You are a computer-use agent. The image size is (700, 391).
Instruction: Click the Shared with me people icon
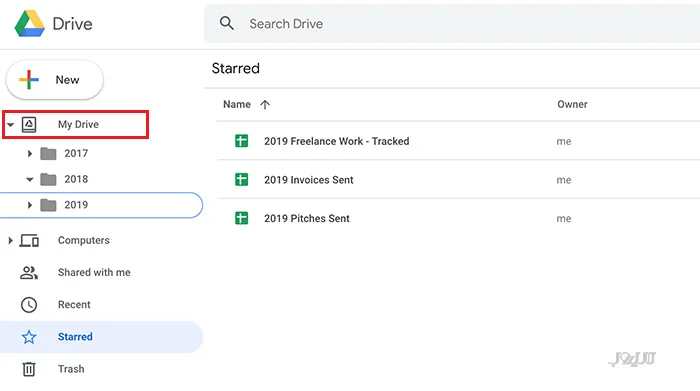click(x=29, y=273)
